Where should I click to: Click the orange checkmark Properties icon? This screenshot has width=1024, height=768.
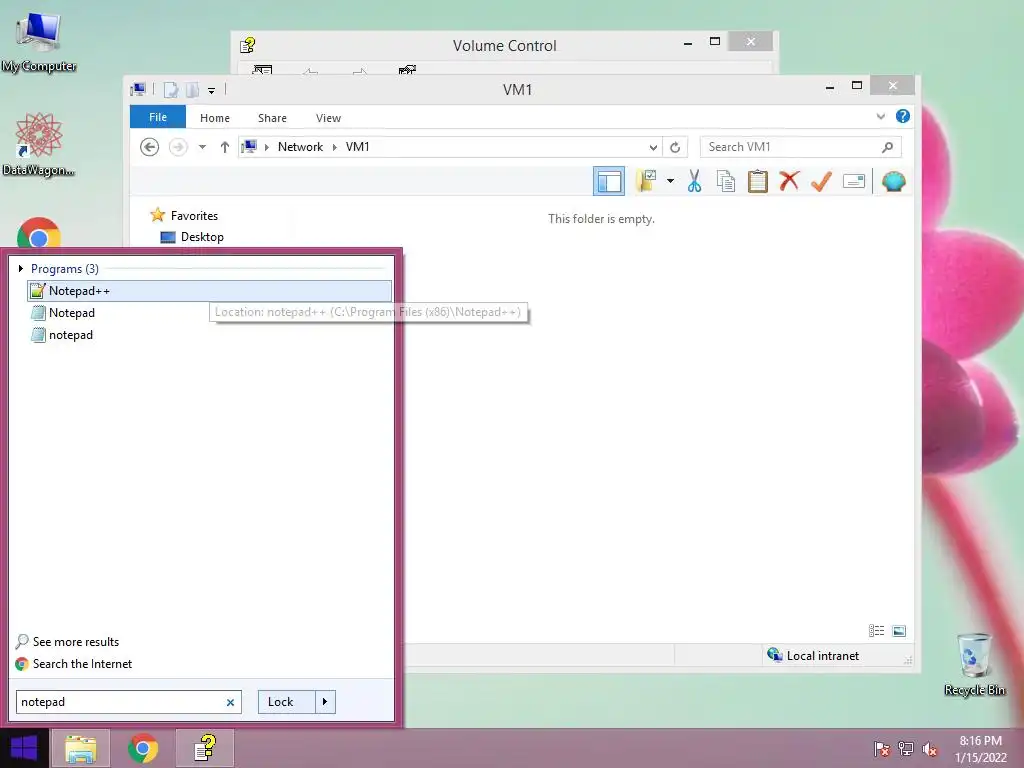[821, 181]
